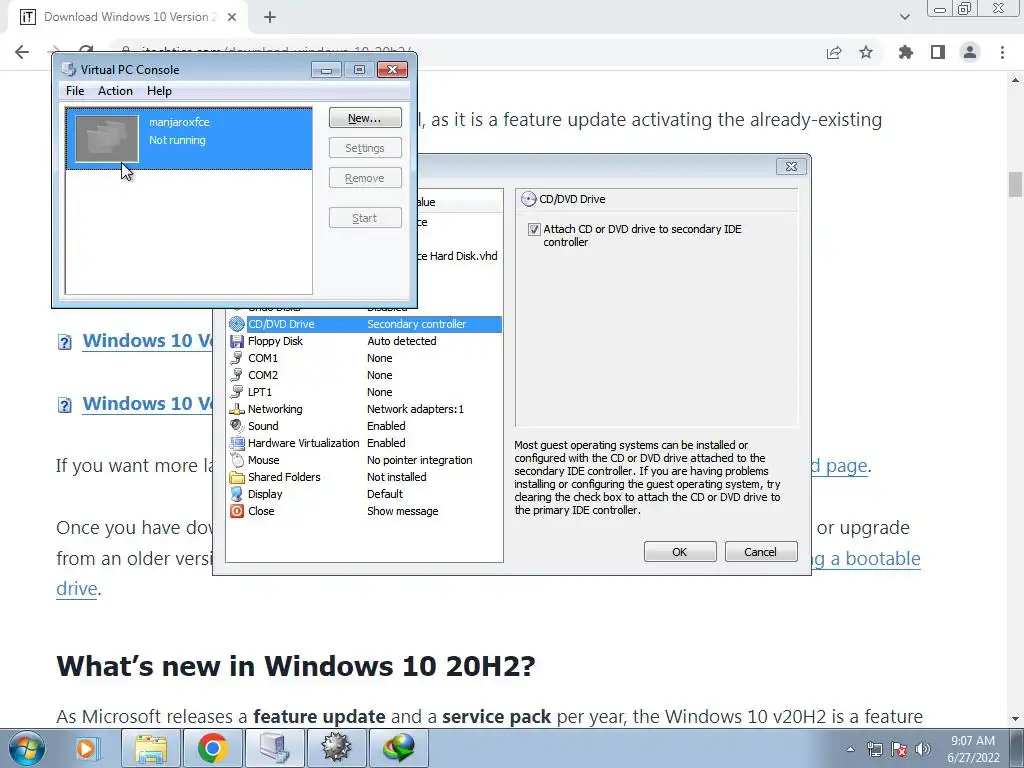This screenshot has height=768, width=1024.
Task: Toggle the Chrome side panel icon
Action: (938, 52)
